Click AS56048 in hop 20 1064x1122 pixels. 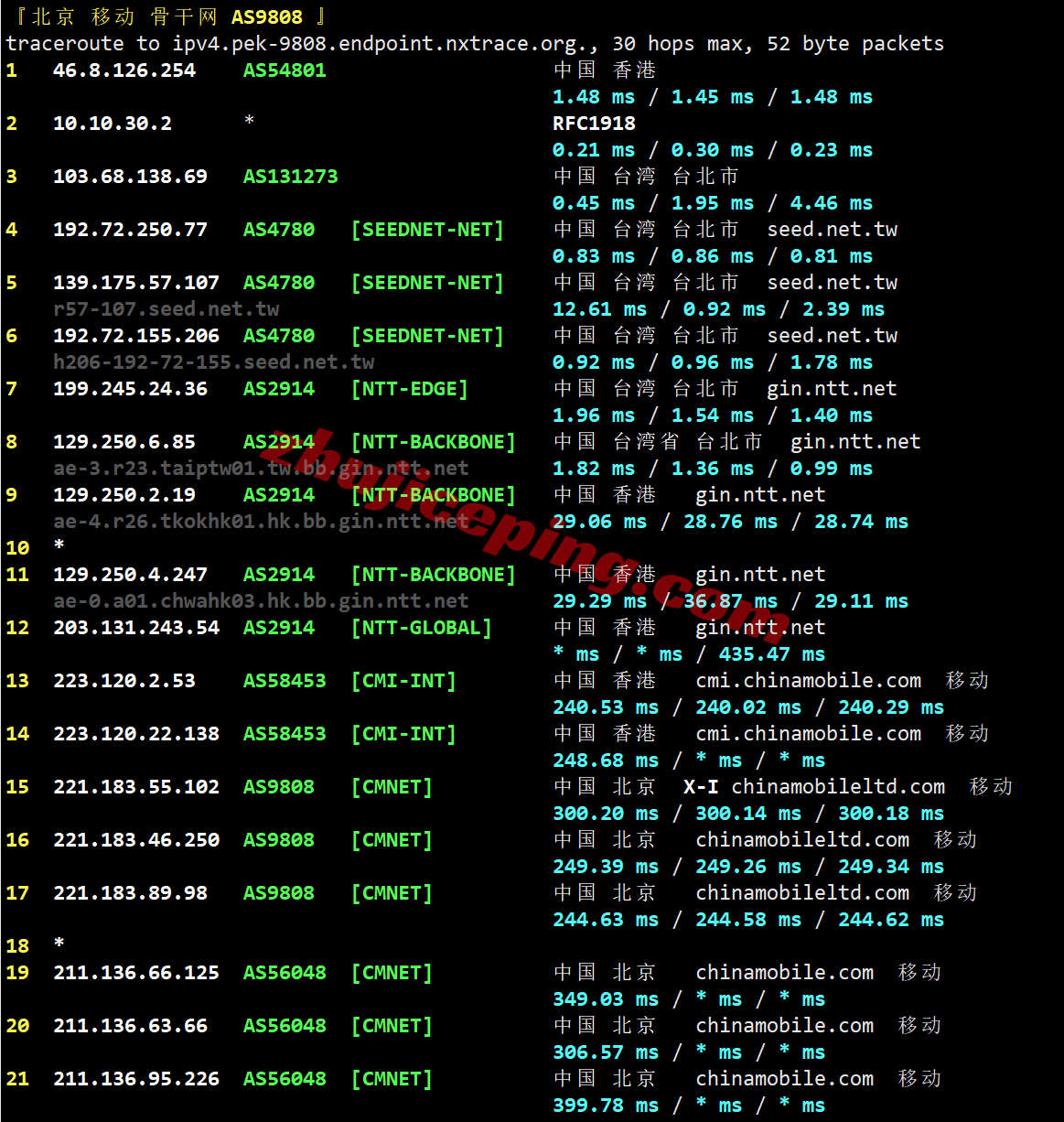[x=285, y=1026]
